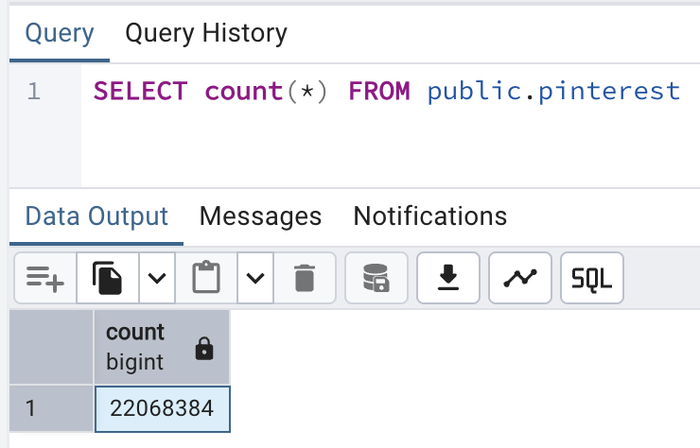The image size is (700, 448).
Task: Copy selected data with Copy icon
Action: click(107, 277)
